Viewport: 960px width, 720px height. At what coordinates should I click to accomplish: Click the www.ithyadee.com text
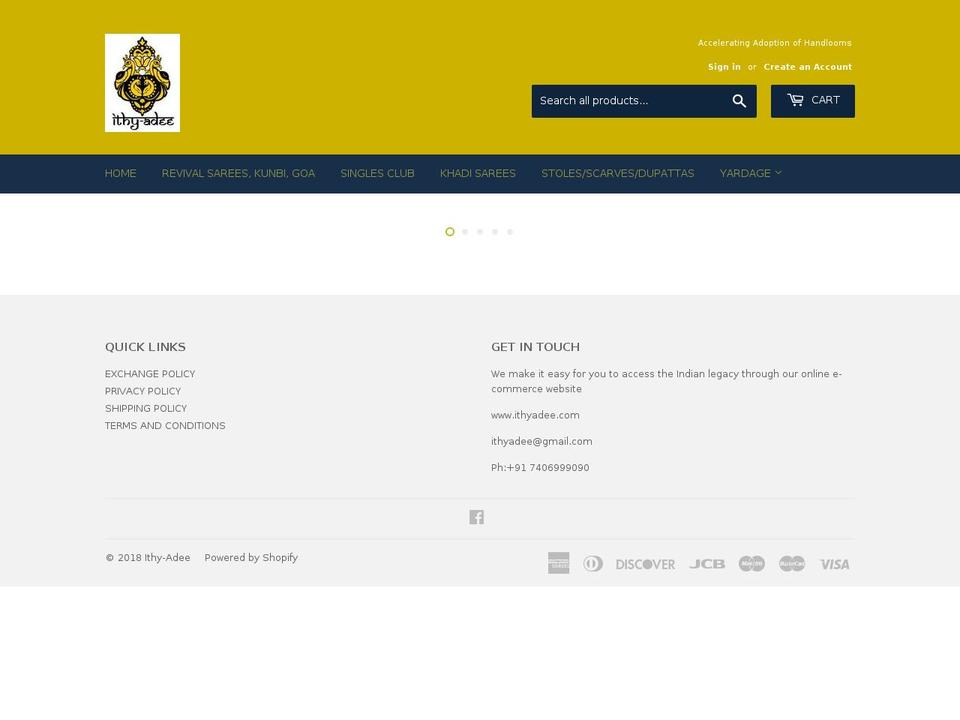coord(535,415)
